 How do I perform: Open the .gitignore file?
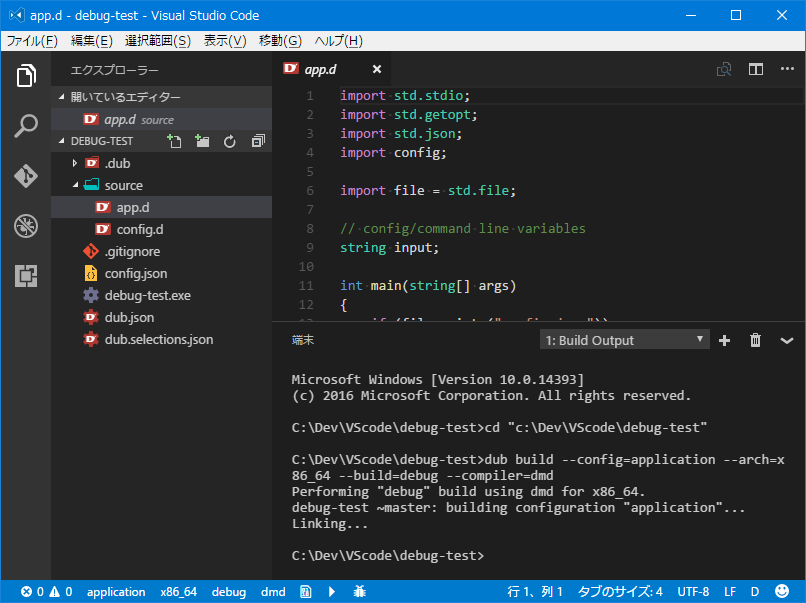[162, 251]
